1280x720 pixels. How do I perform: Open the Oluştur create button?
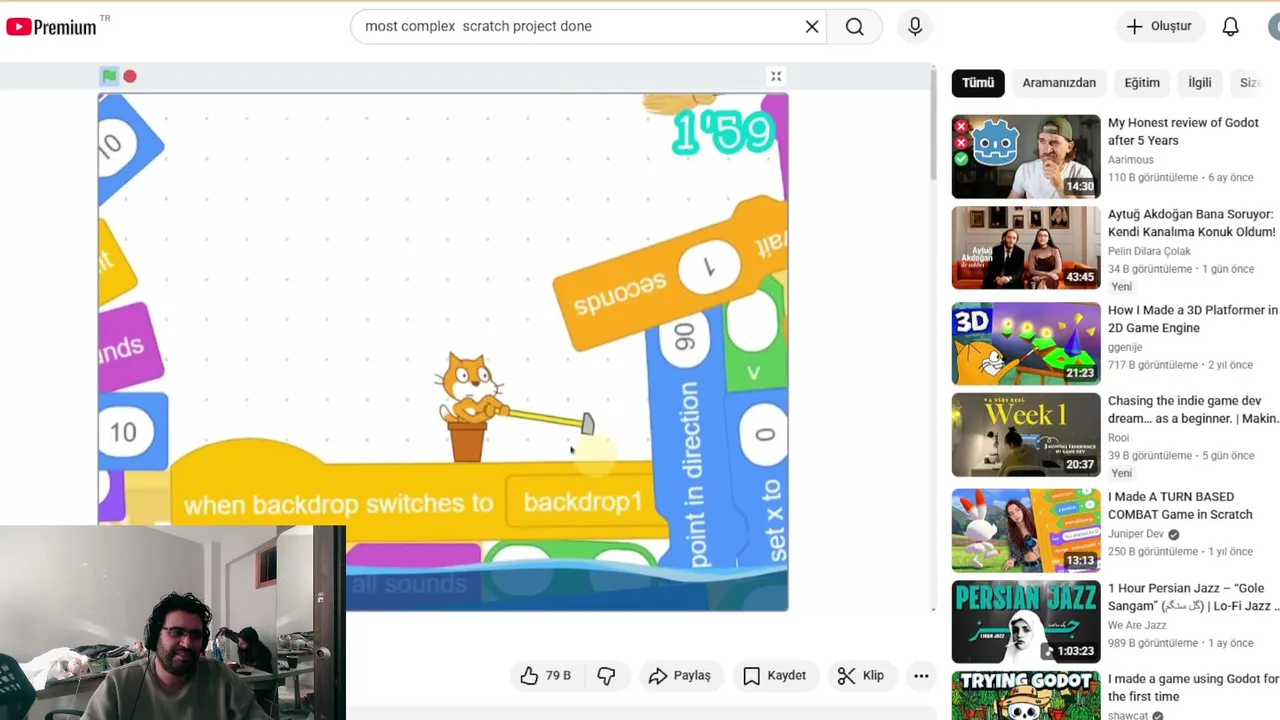tap(1159, 27)
